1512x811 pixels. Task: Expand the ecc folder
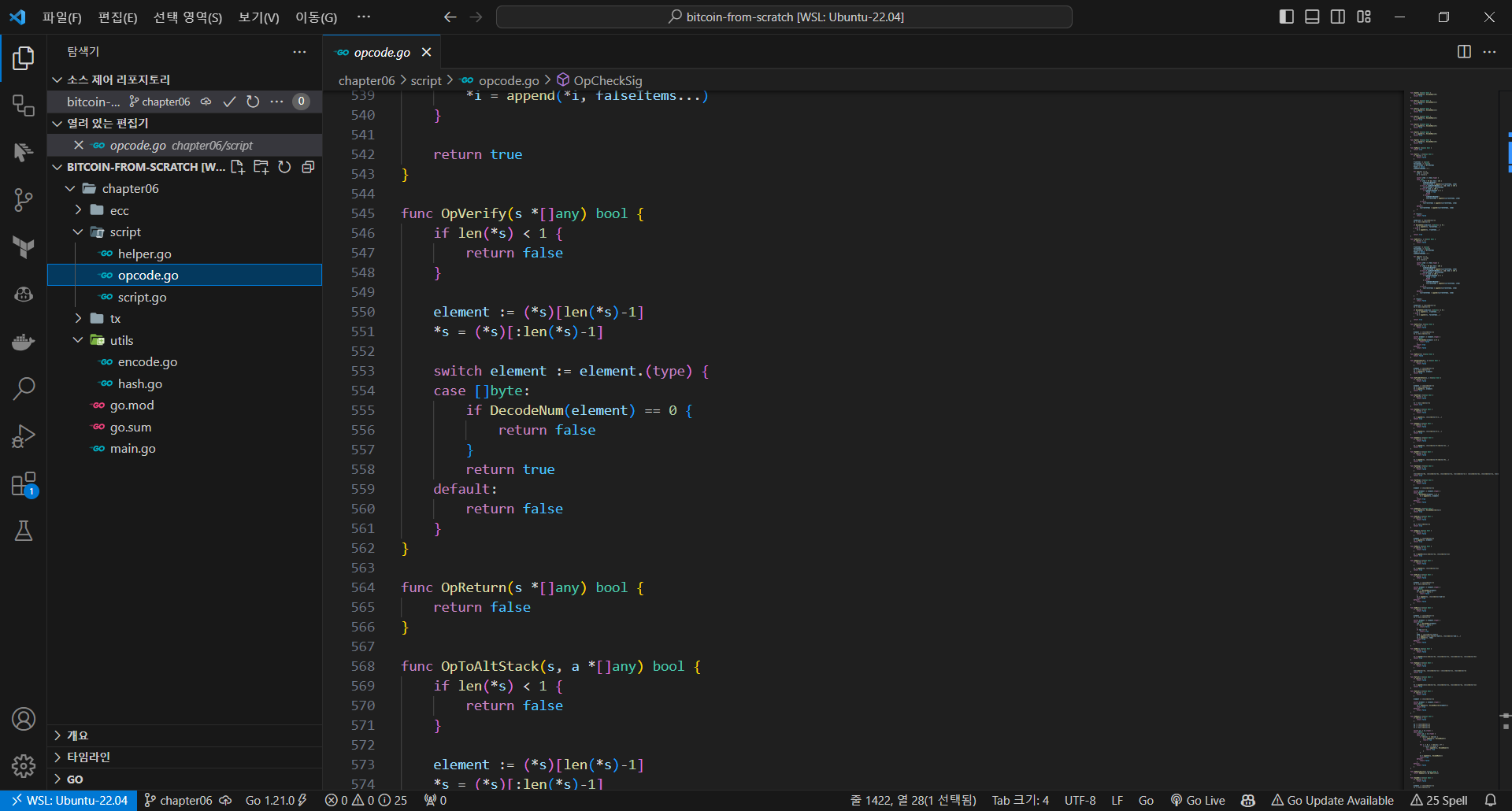tap(78, 210)
